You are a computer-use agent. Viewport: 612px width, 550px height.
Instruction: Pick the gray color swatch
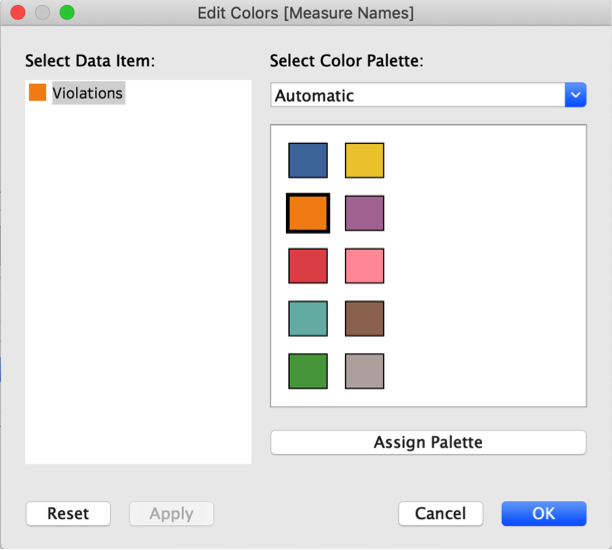click(364, 371)
